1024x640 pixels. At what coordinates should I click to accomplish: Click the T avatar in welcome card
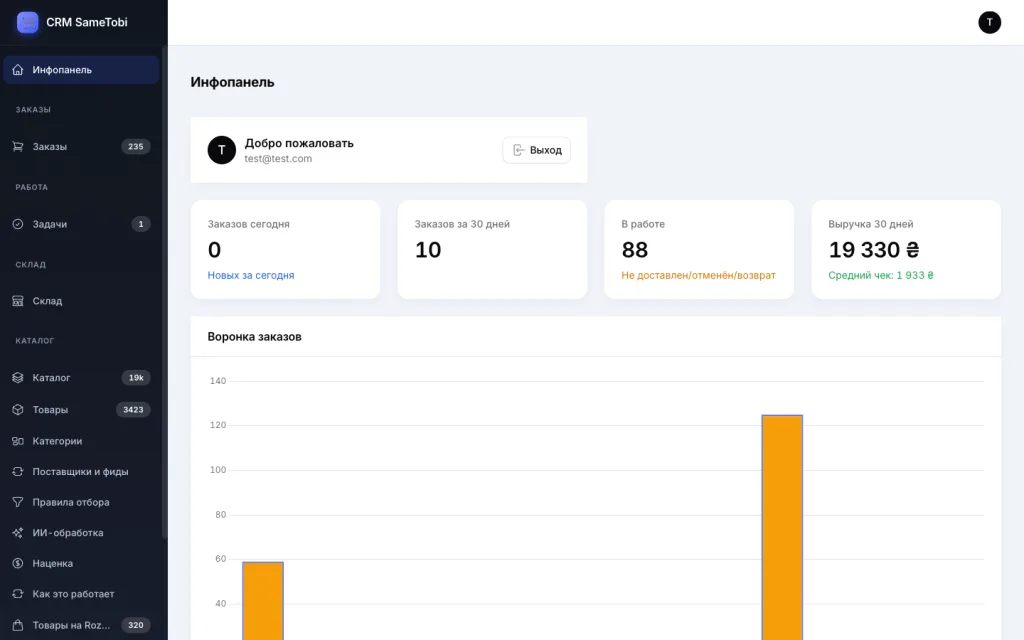[221, 150]
